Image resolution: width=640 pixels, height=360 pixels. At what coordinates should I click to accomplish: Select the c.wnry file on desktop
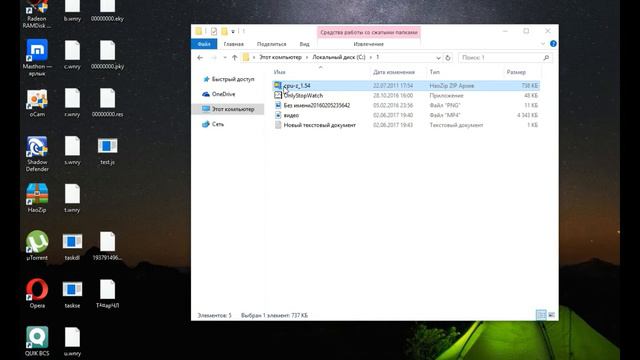[x=72, y=55]
